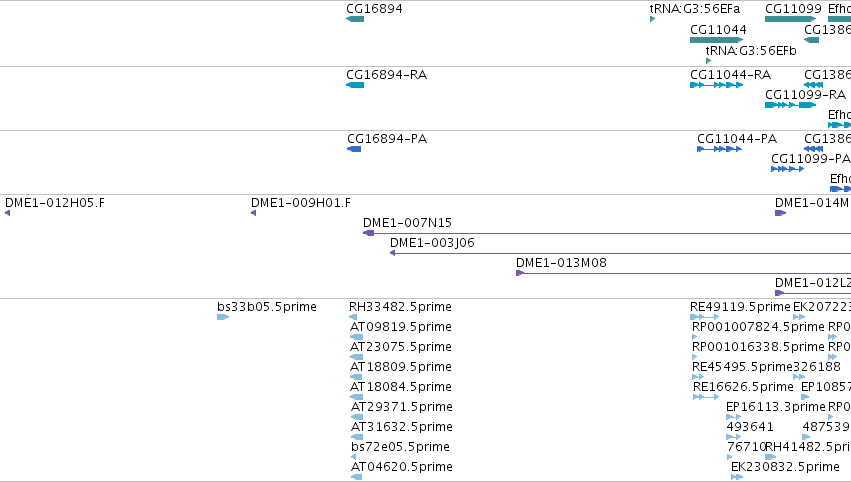This screenshot has width=851, height=482.
Task: Click the tRNA:G3:56EFa small arrow glyph
Action: (x=652, y=19)
